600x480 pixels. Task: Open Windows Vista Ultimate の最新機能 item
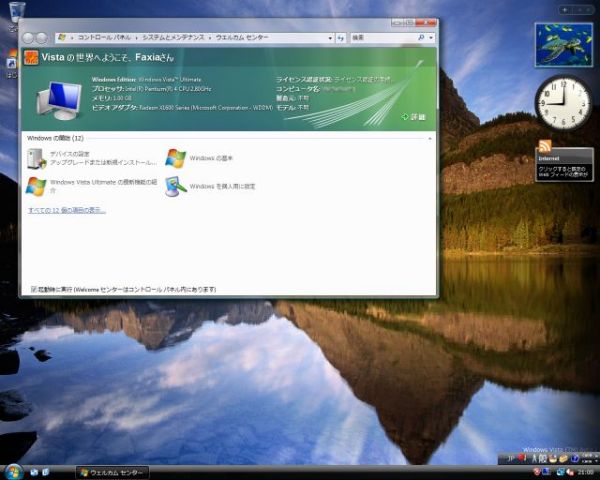click(36, 185)
